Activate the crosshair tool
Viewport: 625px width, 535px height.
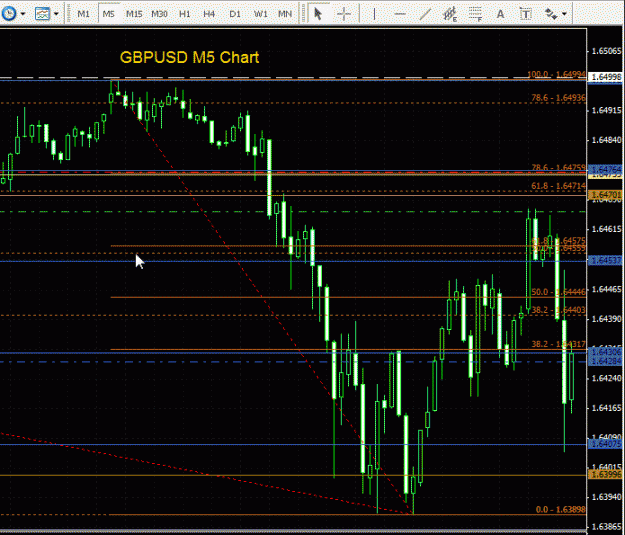click(x=344, y=14)
